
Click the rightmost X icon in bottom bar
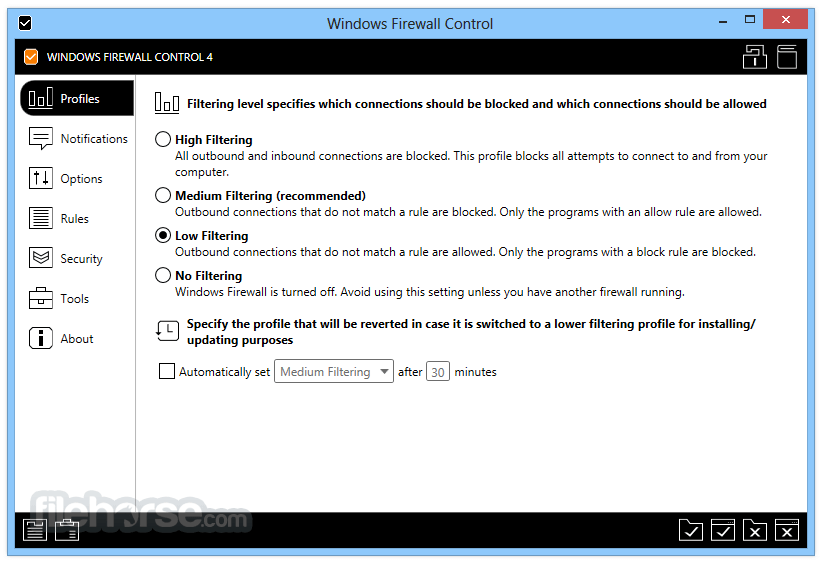[787, 530]
